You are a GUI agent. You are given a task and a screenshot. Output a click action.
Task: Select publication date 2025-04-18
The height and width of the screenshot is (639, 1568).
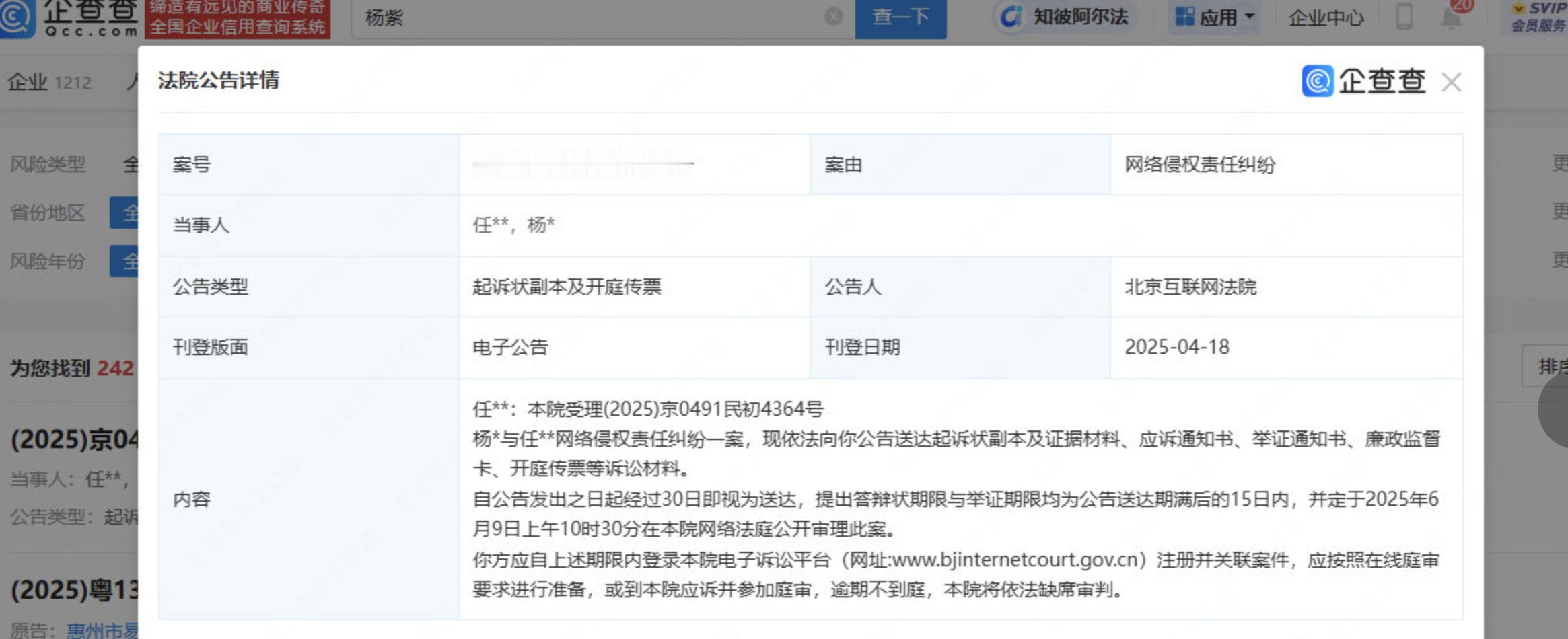pyautogui.click(x=1177, y=347)
